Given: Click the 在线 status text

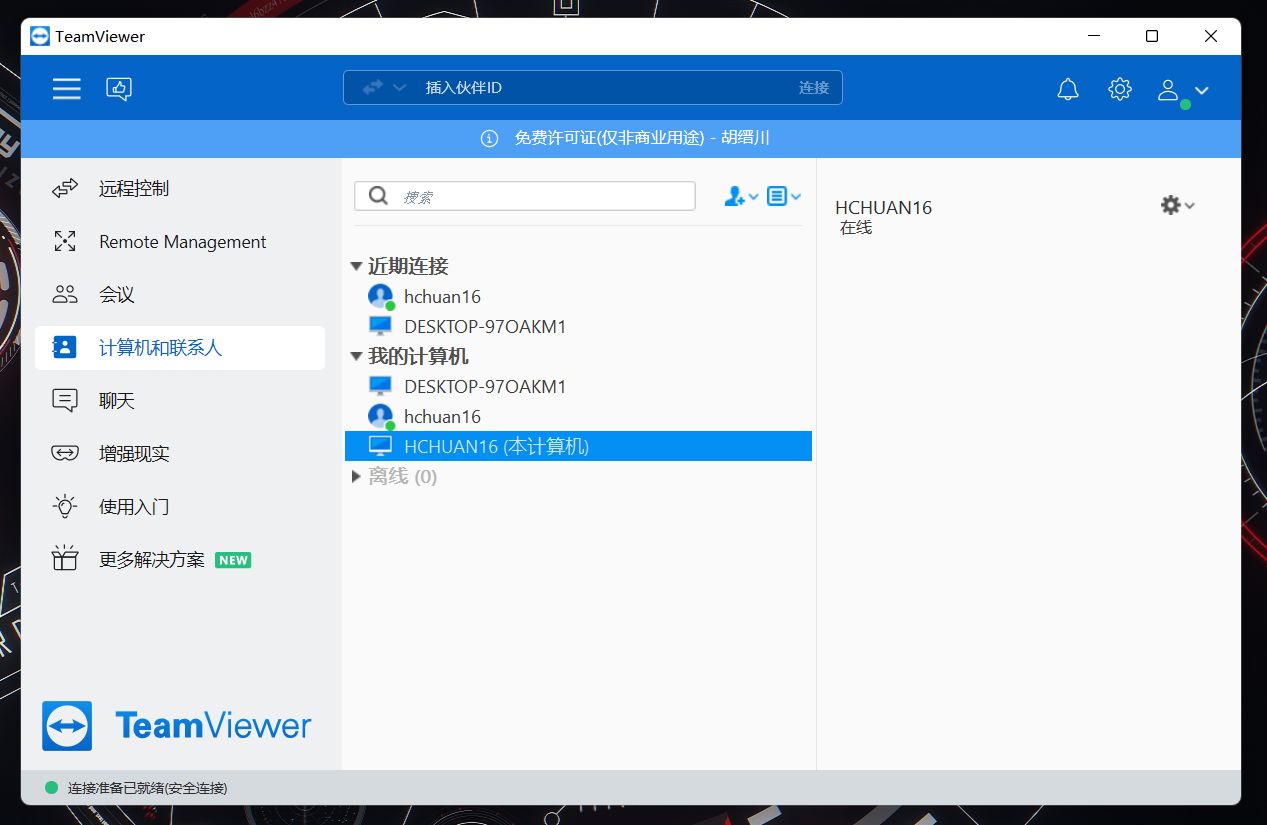Looking at the screenshot, I should (856, 228).
